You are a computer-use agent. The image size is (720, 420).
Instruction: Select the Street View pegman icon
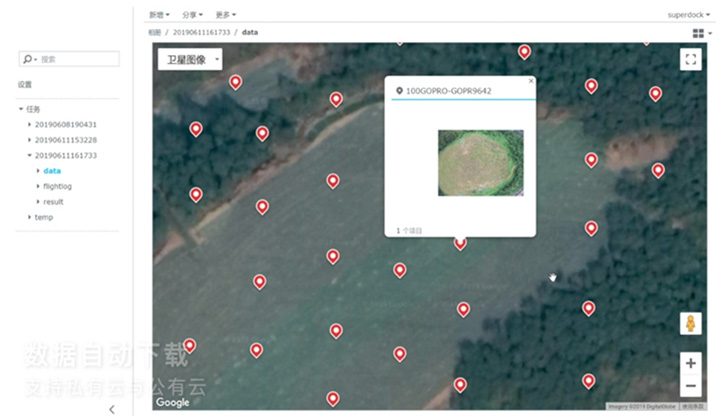(x=691, y=324)
